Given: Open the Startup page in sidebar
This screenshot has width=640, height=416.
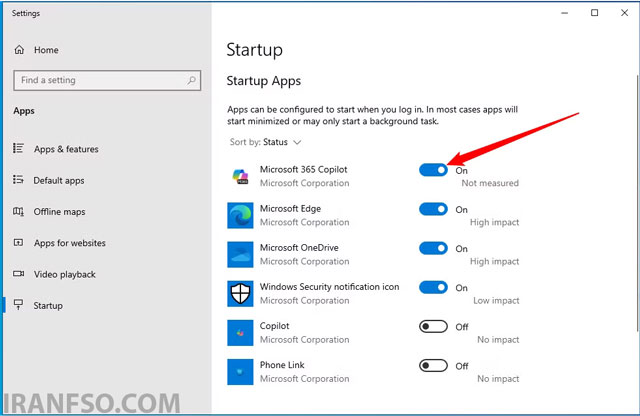Looking at the screenshot, I should 48,305.
